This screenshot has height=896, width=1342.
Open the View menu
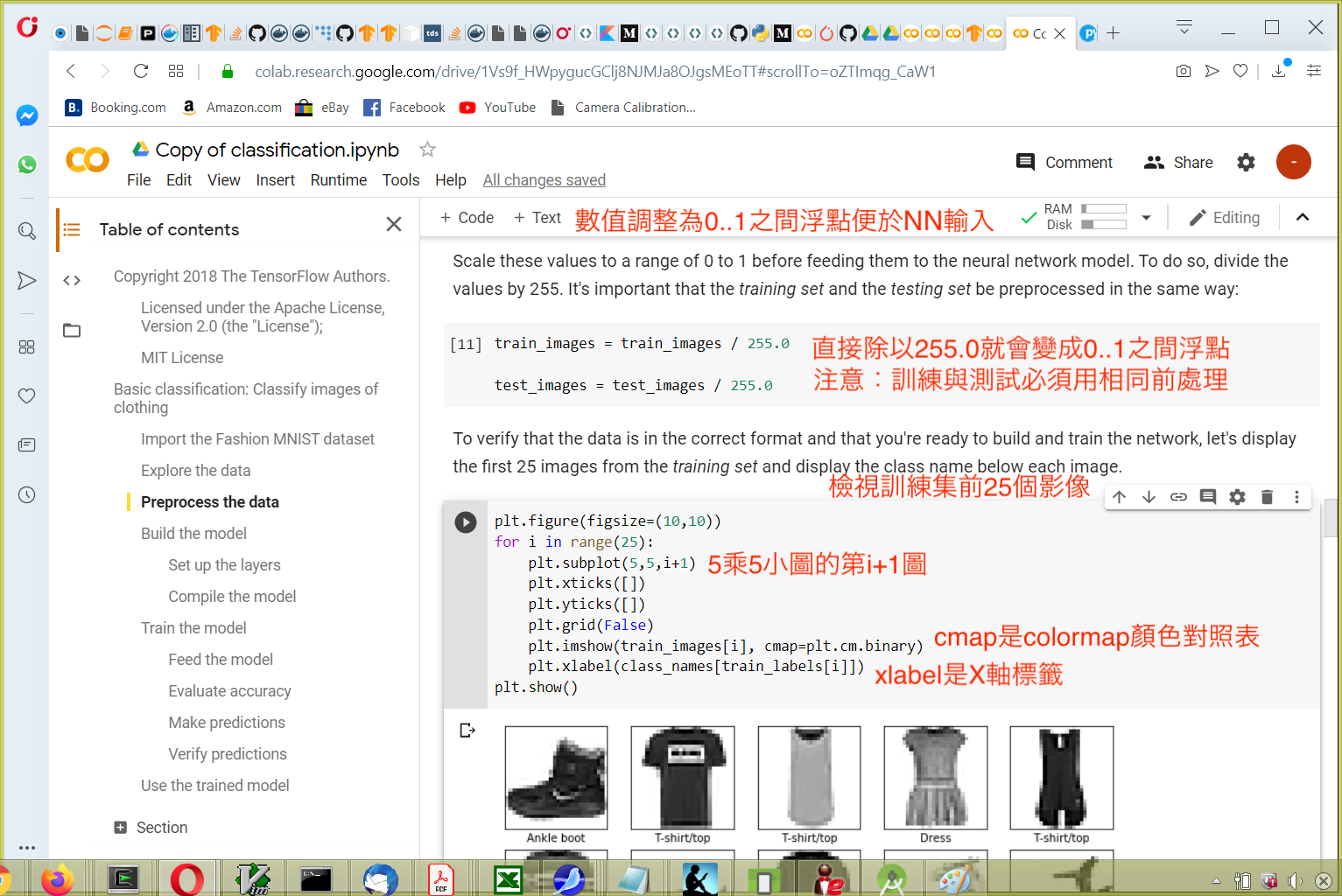pyautogui.click(x=223, y=179)
